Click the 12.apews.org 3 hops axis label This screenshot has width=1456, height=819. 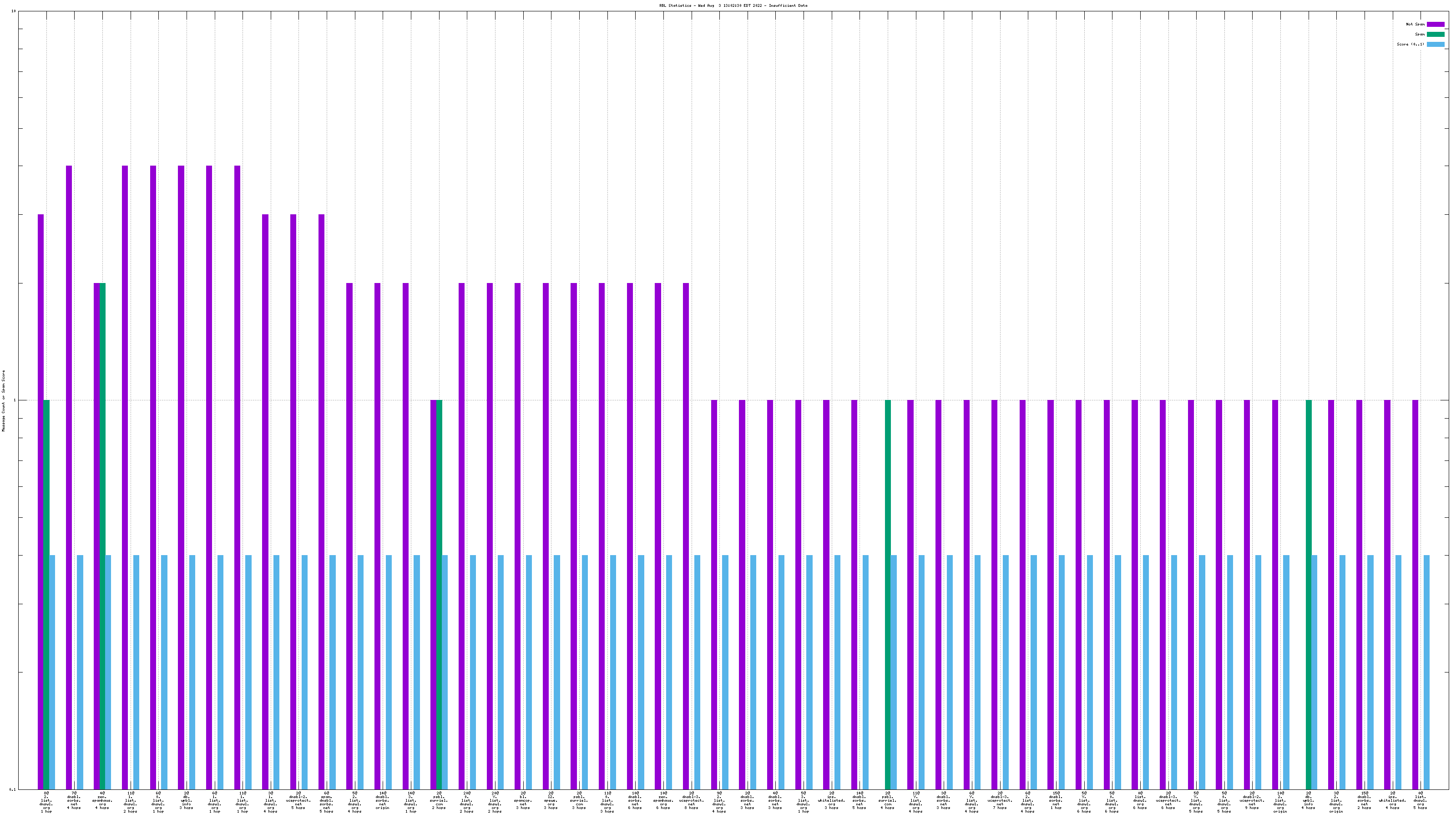tap(551, 801)
